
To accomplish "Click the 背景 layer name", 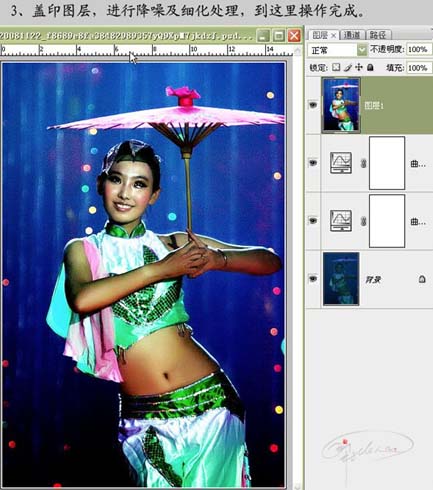I will 373,279.
